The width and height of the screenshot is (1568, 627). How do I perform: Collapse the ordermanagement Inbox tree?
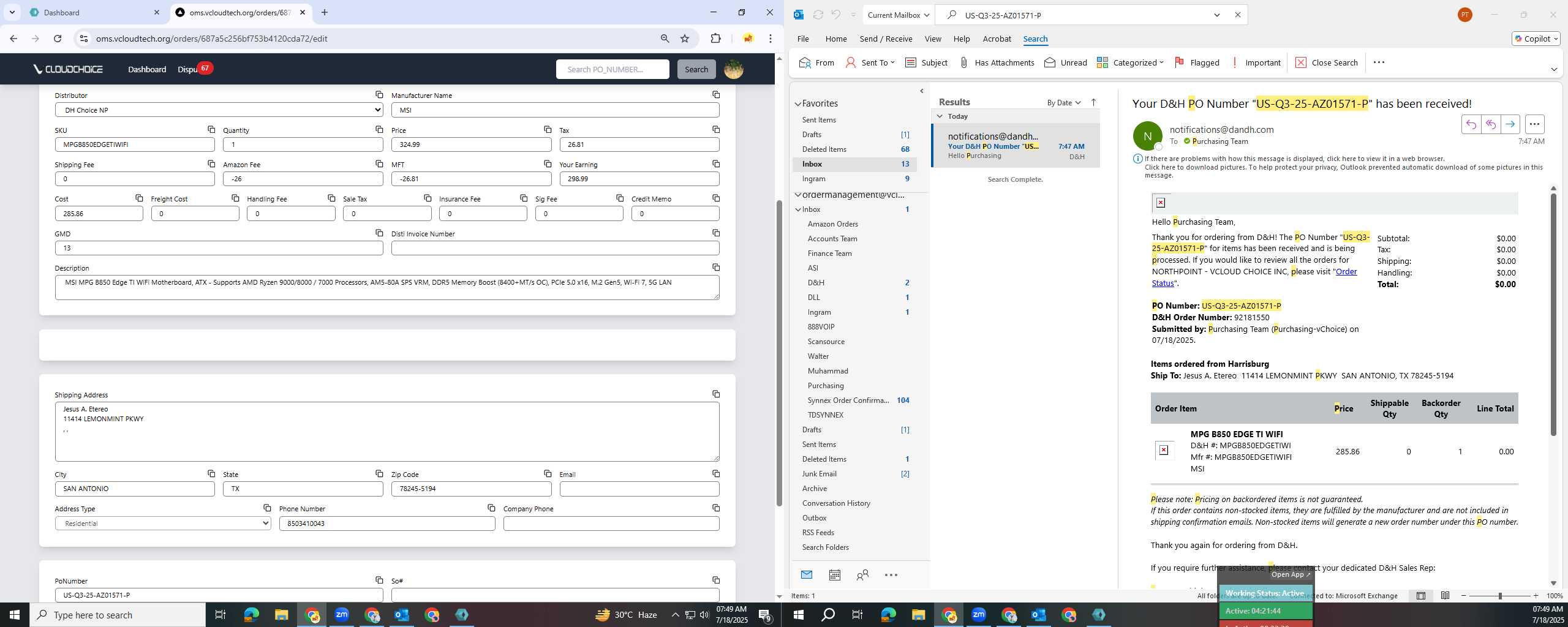pos(798,209)
